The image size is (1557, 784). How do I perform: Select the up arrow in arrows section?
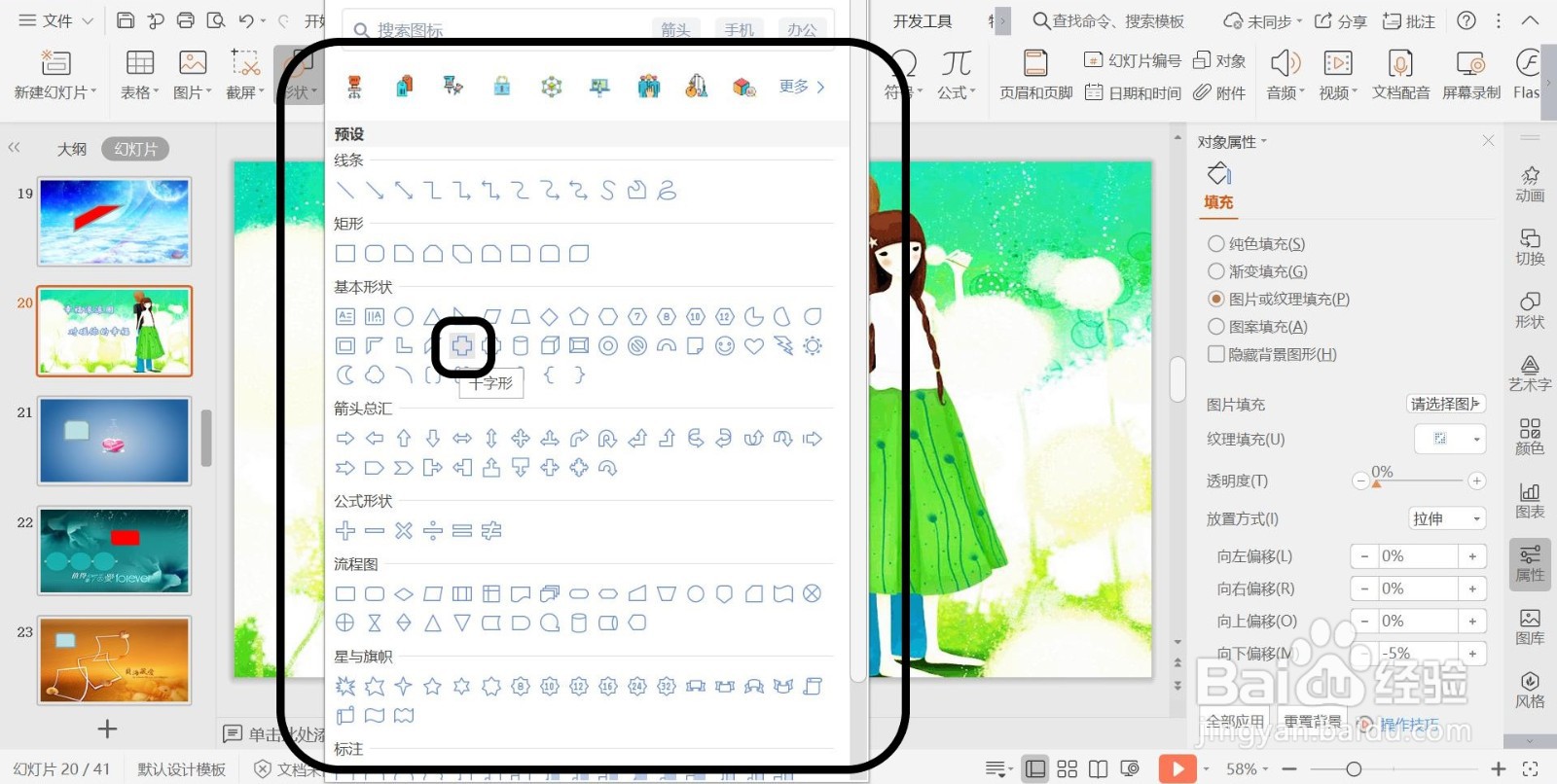(x=404, y=439)
